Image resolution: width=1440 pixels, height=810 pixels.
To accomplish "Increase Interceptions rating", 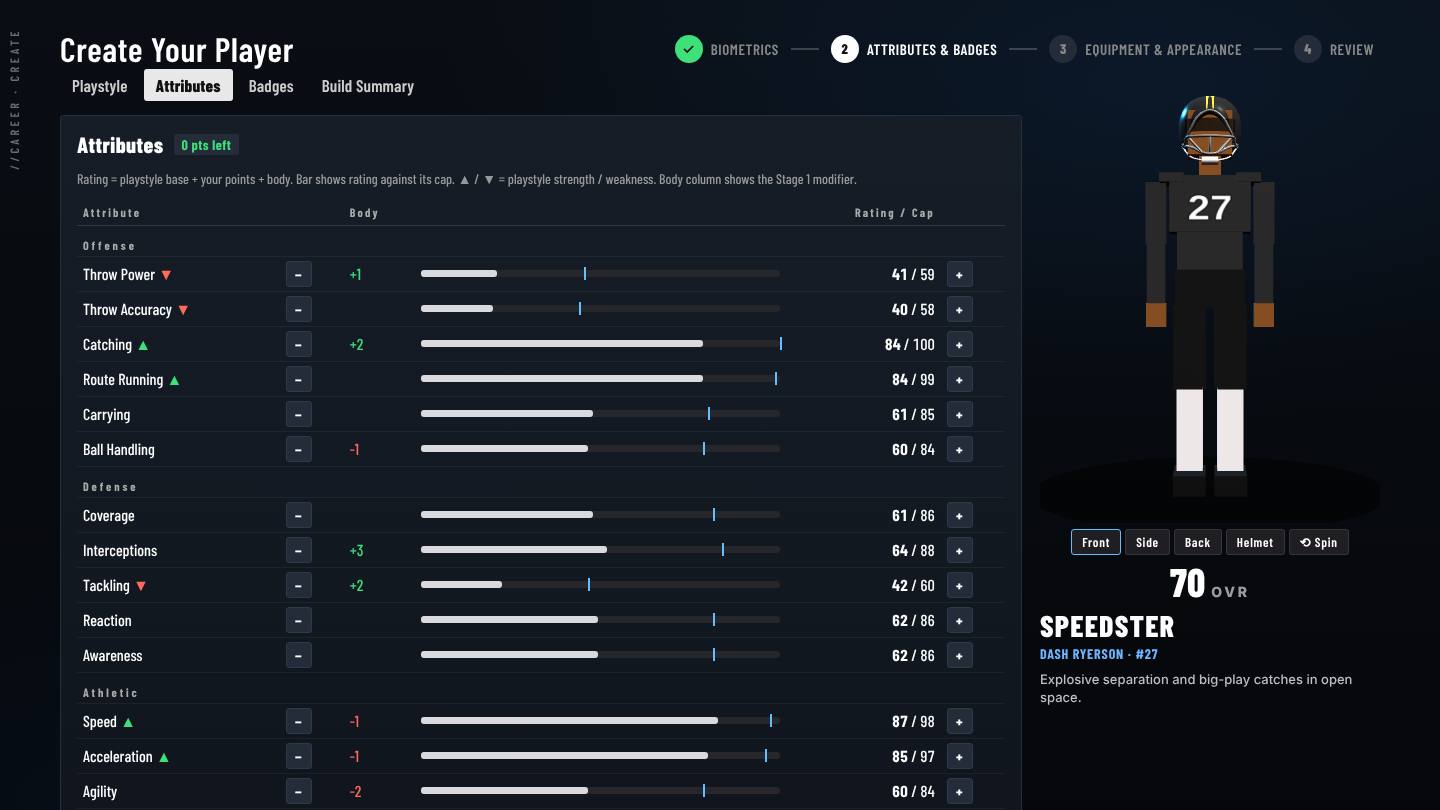I will [959, 550].
